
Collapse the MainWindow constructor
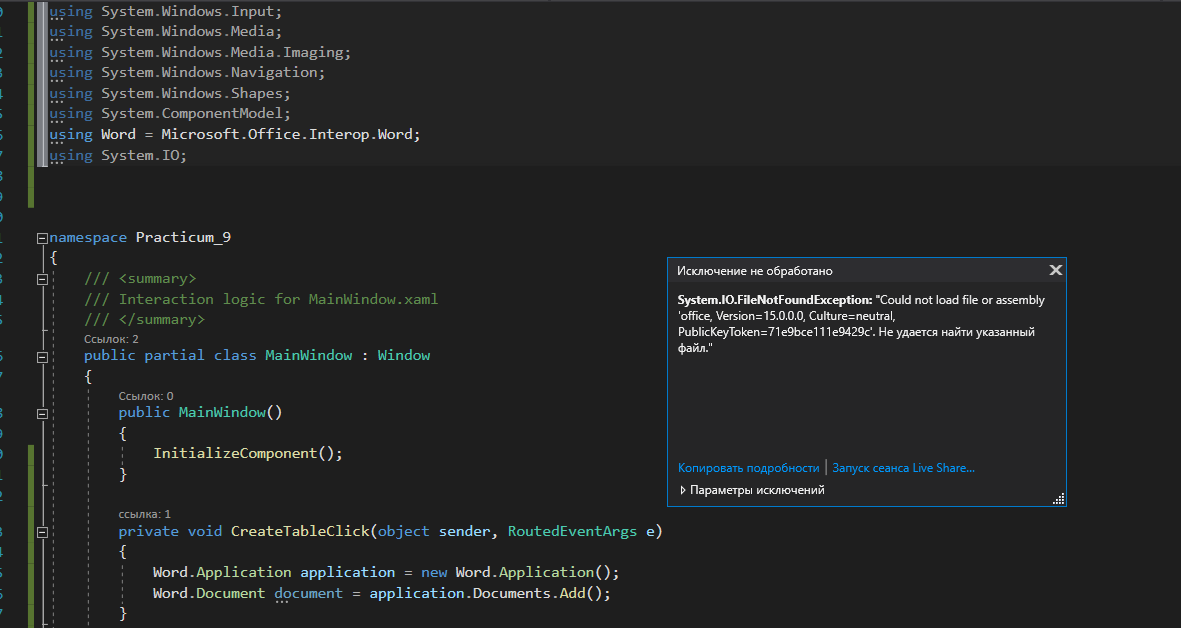(41, 413)
